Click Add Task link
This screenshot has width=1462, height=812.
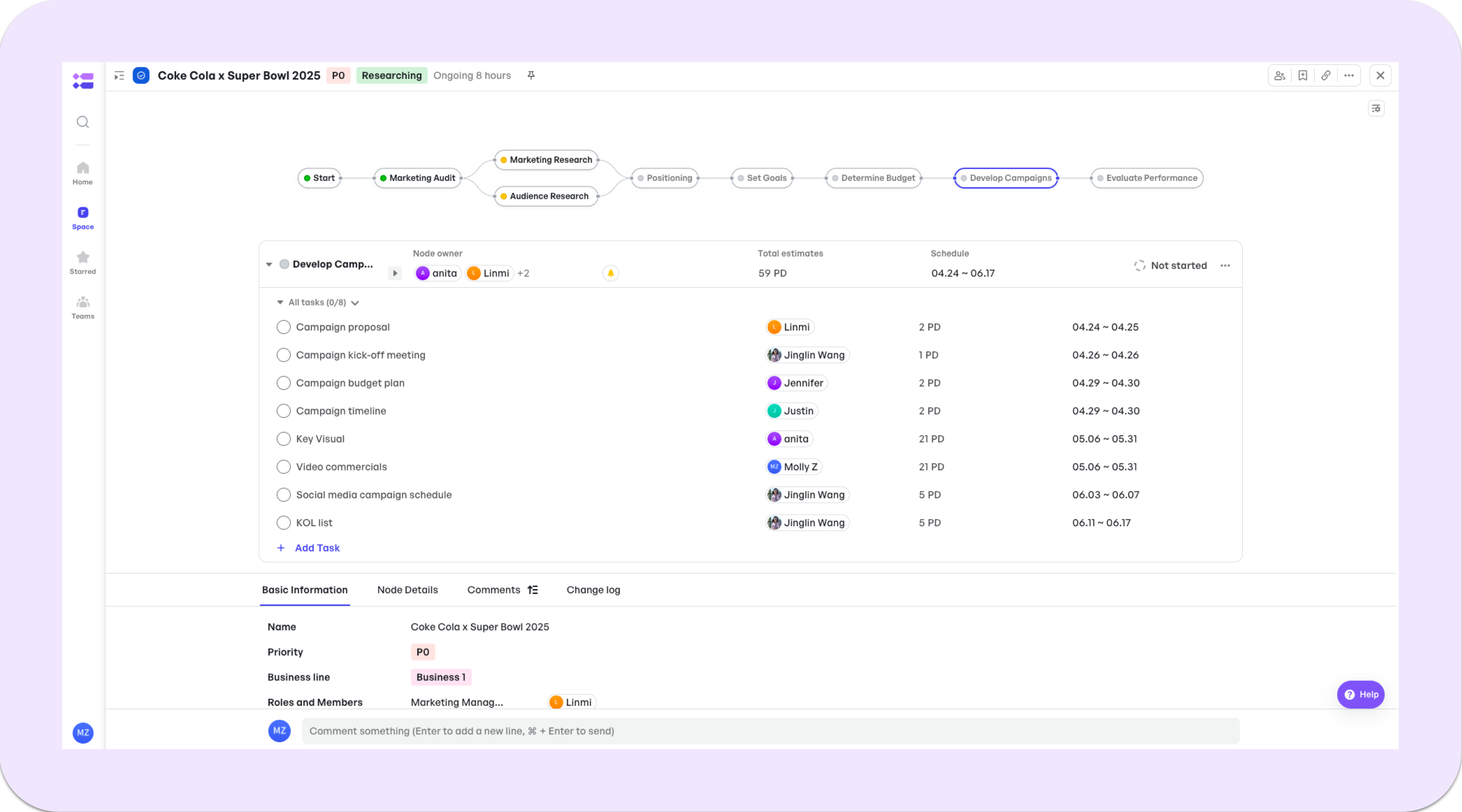click(x=317, y=547)
